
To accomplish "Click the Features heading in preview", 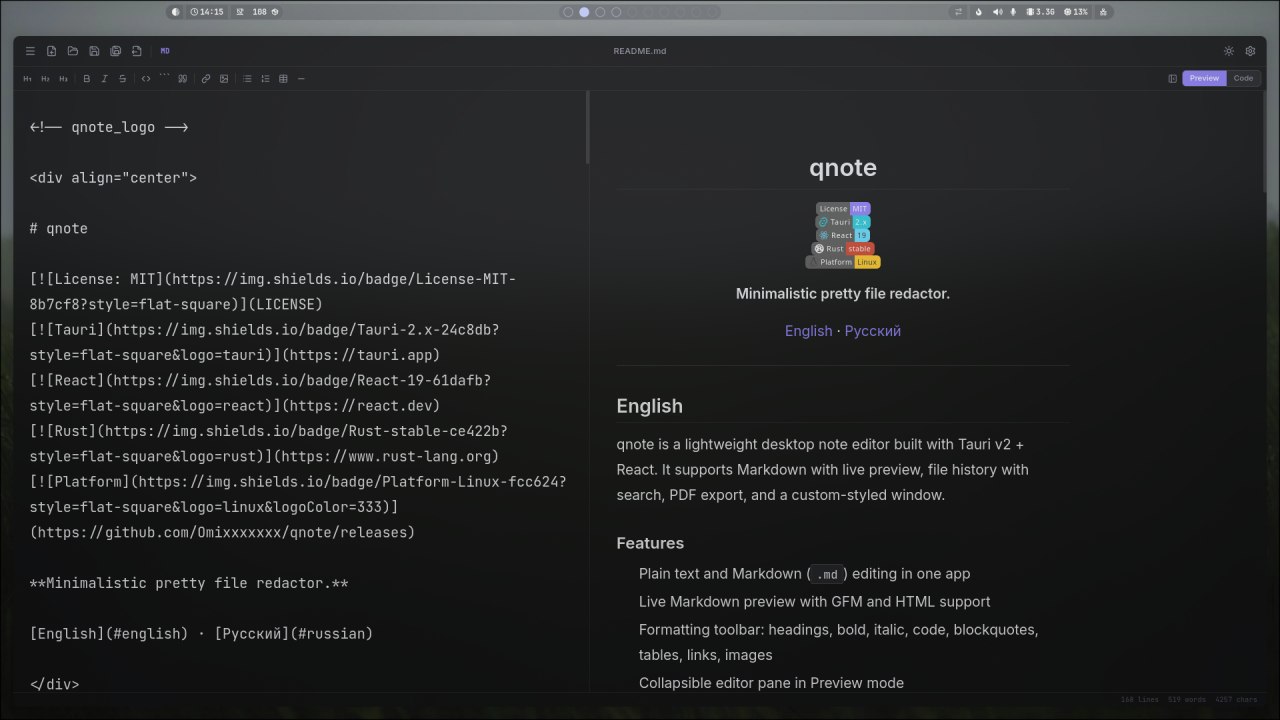I will (650, 543).
